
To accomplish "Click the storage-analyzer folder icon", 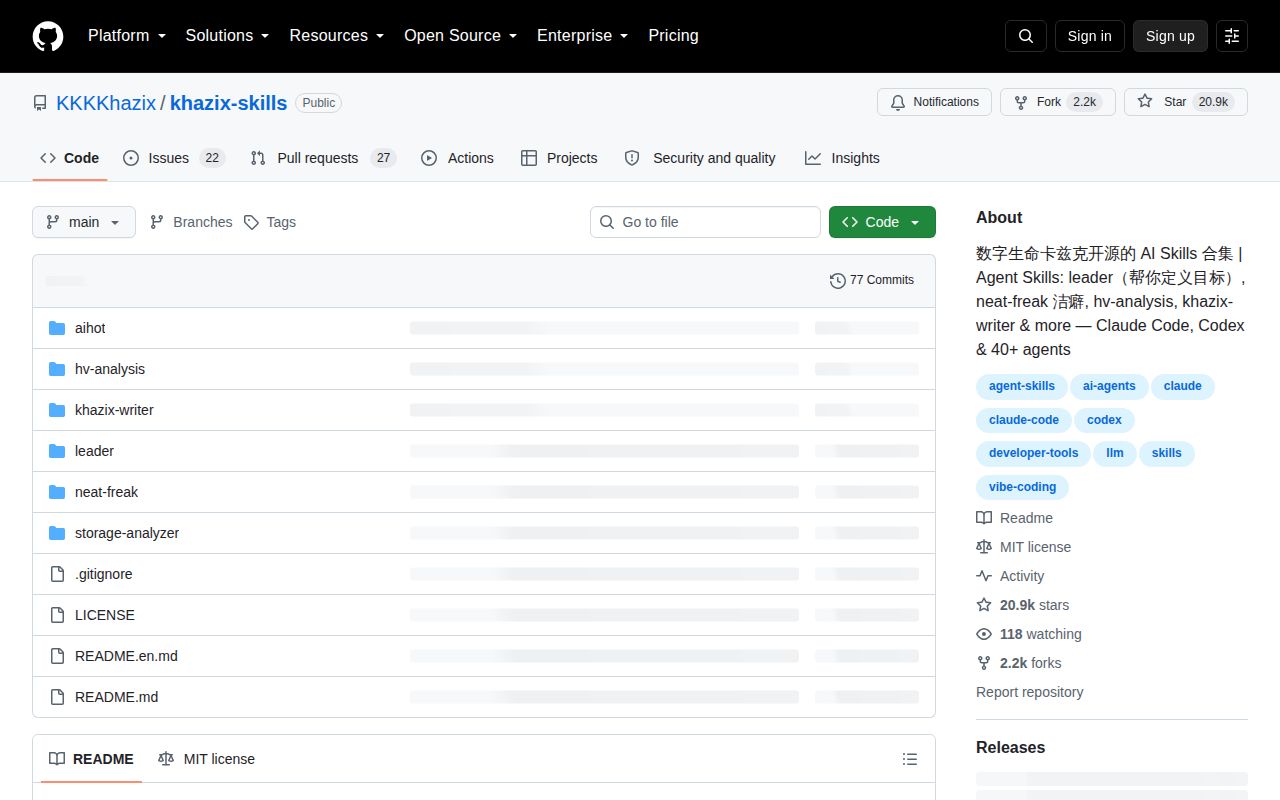I will point(57,533).
